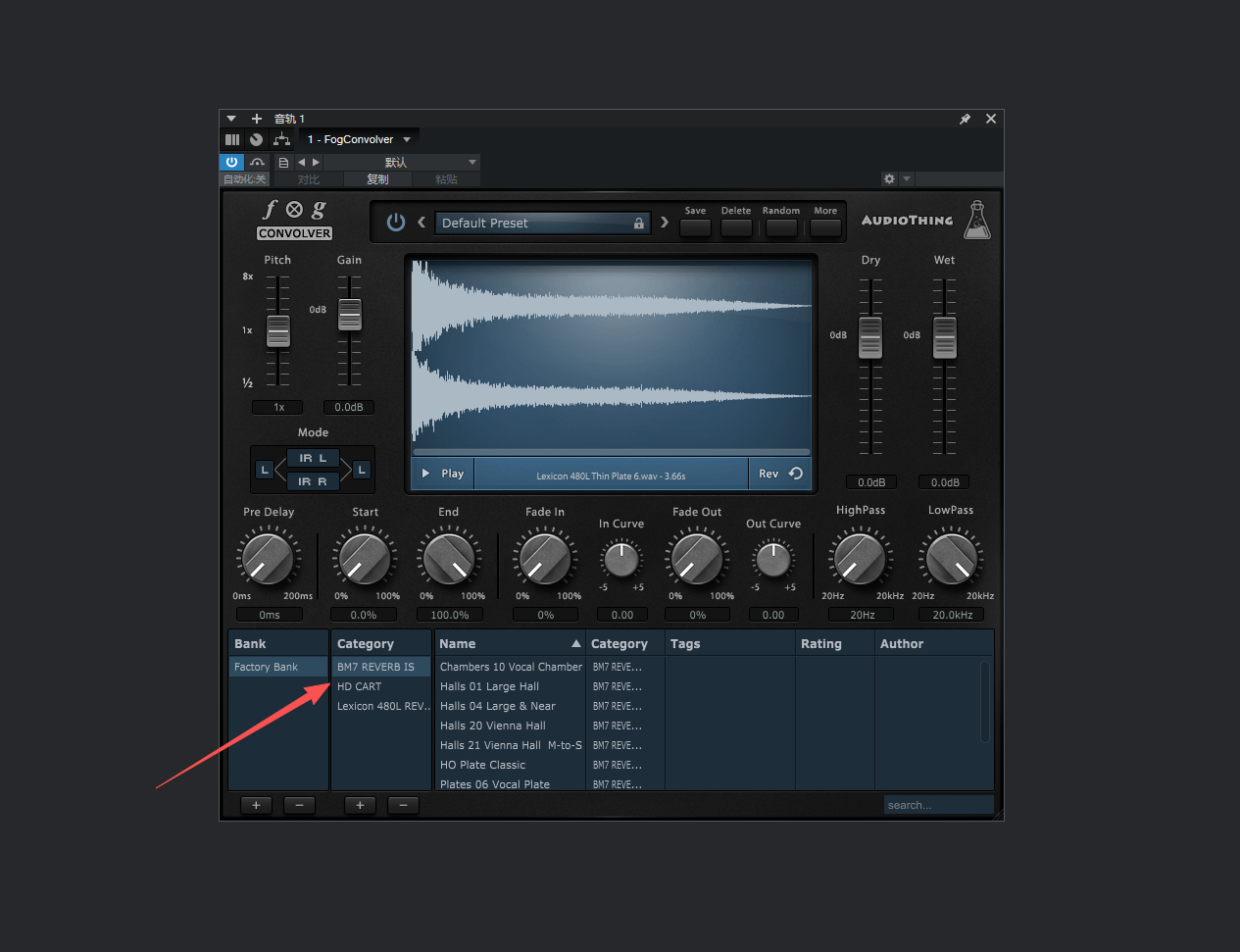
Task: Toggle the plugin power button
Action: pos(231,162)
